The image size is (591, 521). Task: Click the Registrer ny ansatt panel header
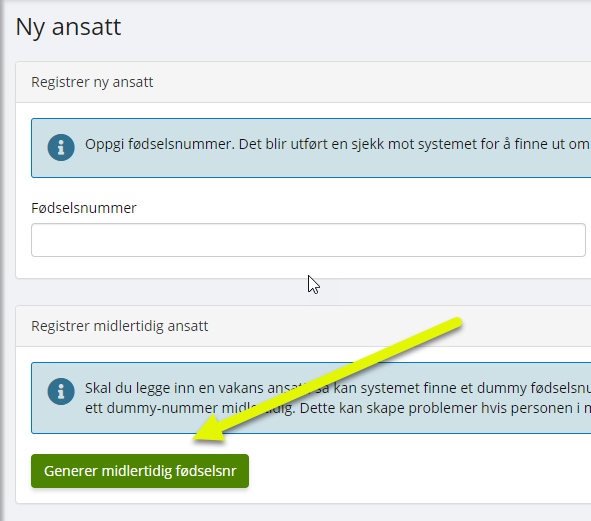point(303,82)
